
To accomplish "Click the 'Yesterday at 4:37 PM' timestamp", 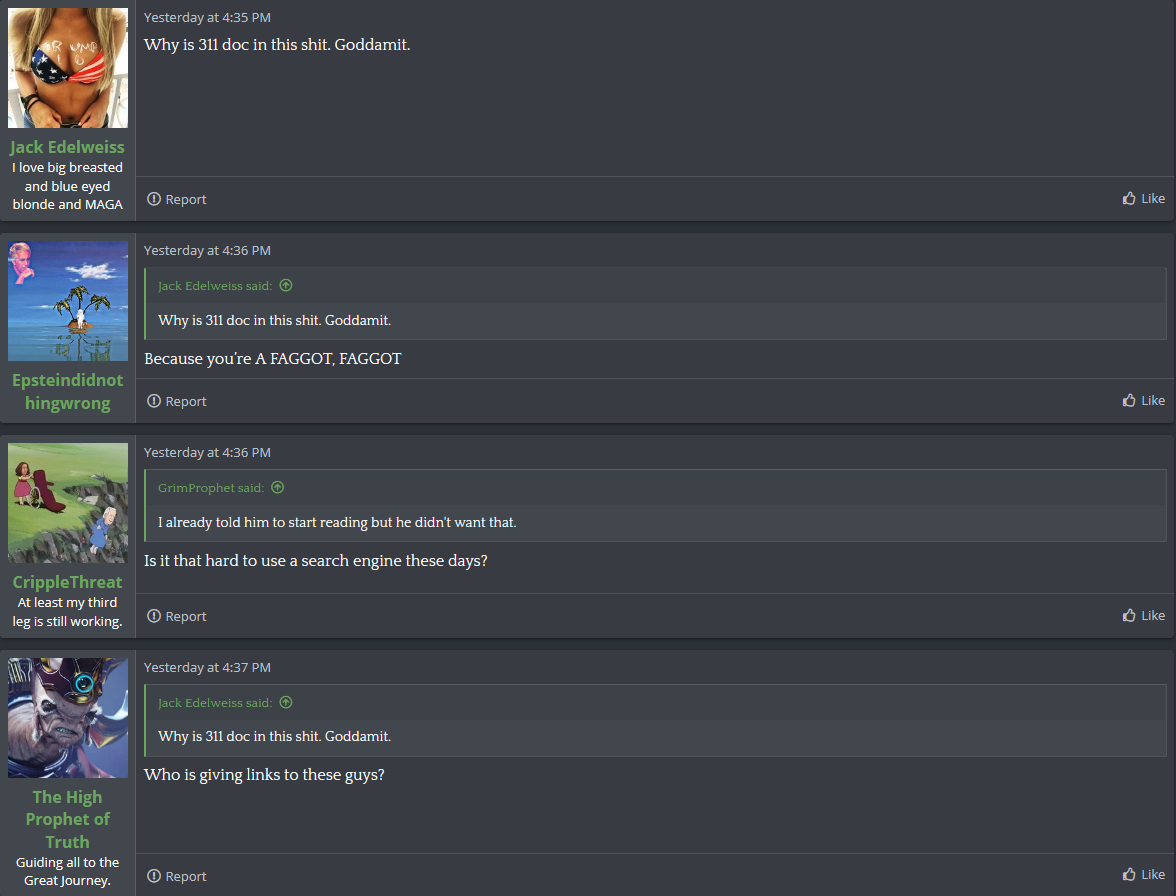I will [207, 667].
